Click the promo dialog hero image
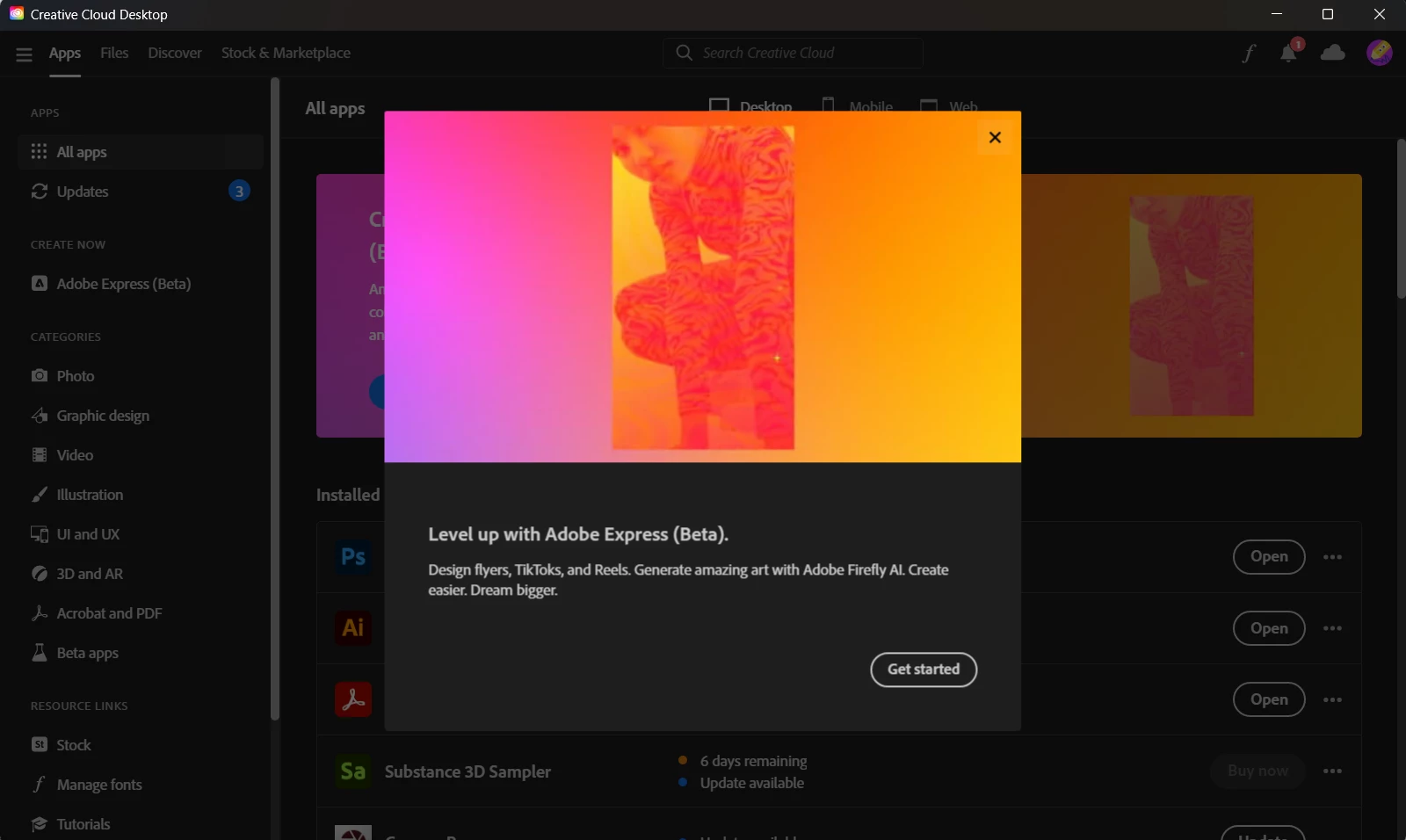 click(702, 286)
